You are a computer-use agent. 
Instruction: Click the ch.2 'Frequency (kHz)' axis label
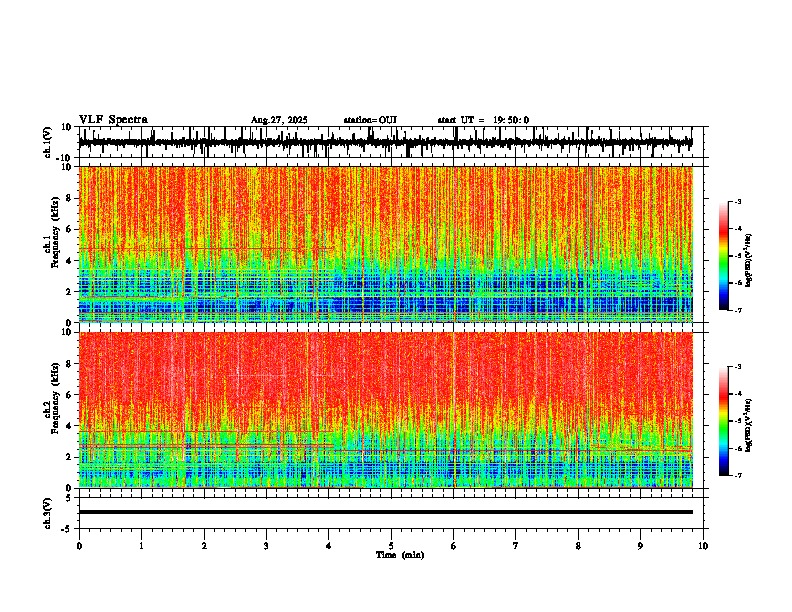click(x=55, y=398)
